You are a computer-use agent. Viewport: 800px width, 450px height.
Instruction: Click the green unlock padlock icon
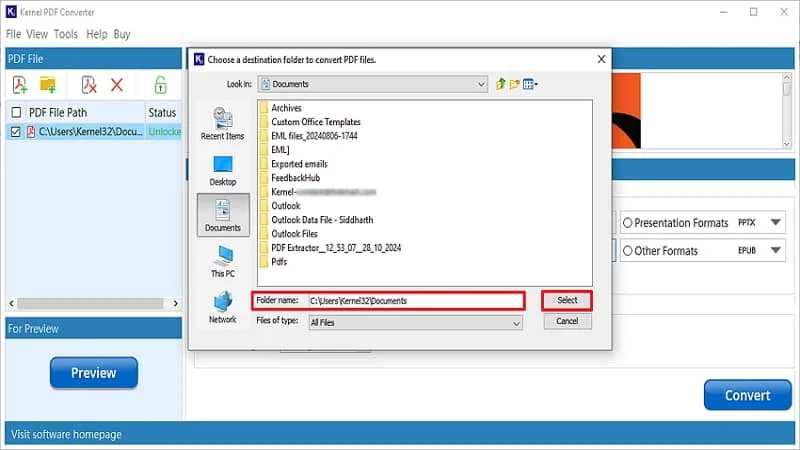(160, 85)
